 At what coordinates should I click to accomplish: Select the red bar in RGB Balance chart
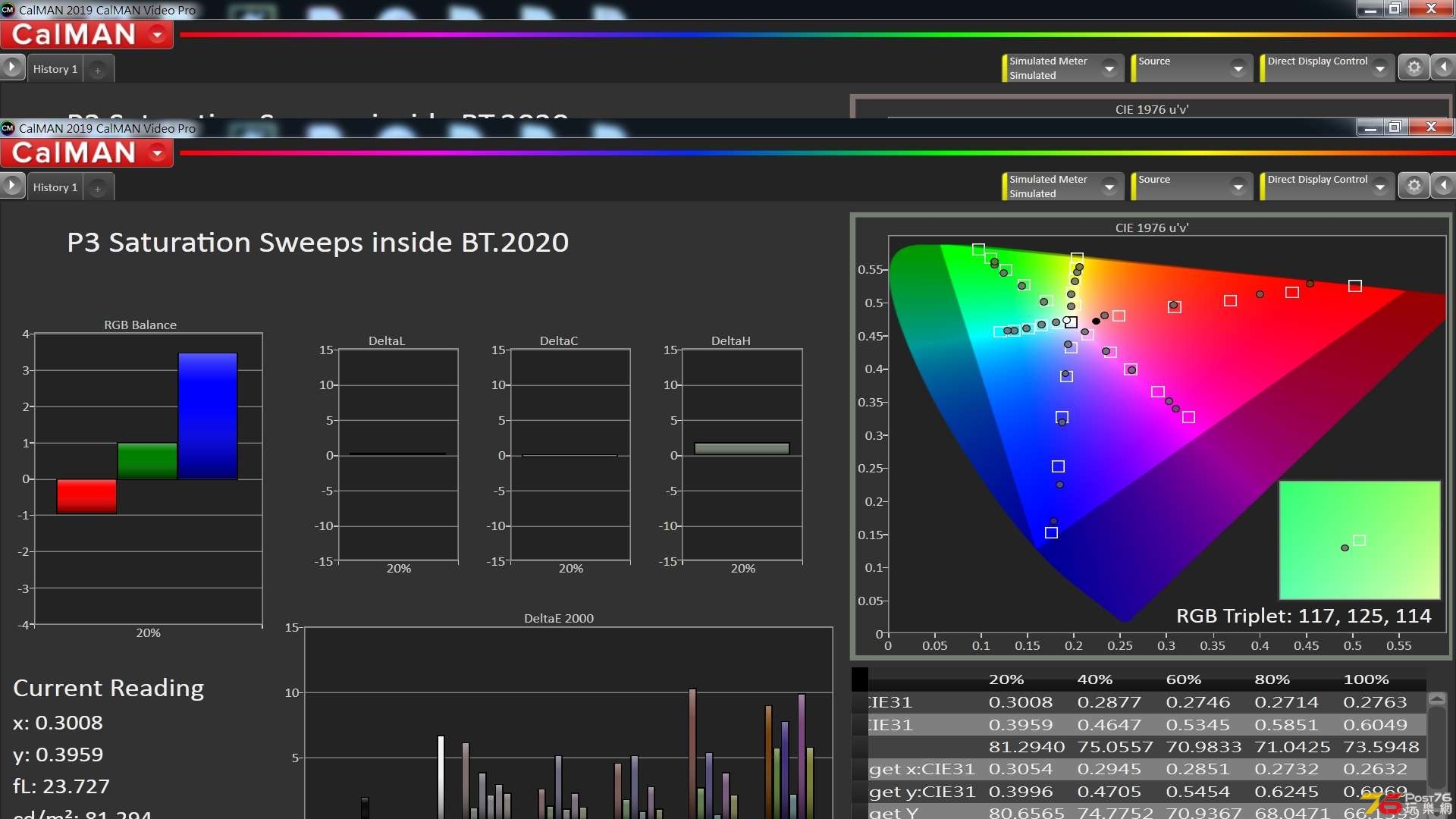pyautogui.click(x=86, y=496)
